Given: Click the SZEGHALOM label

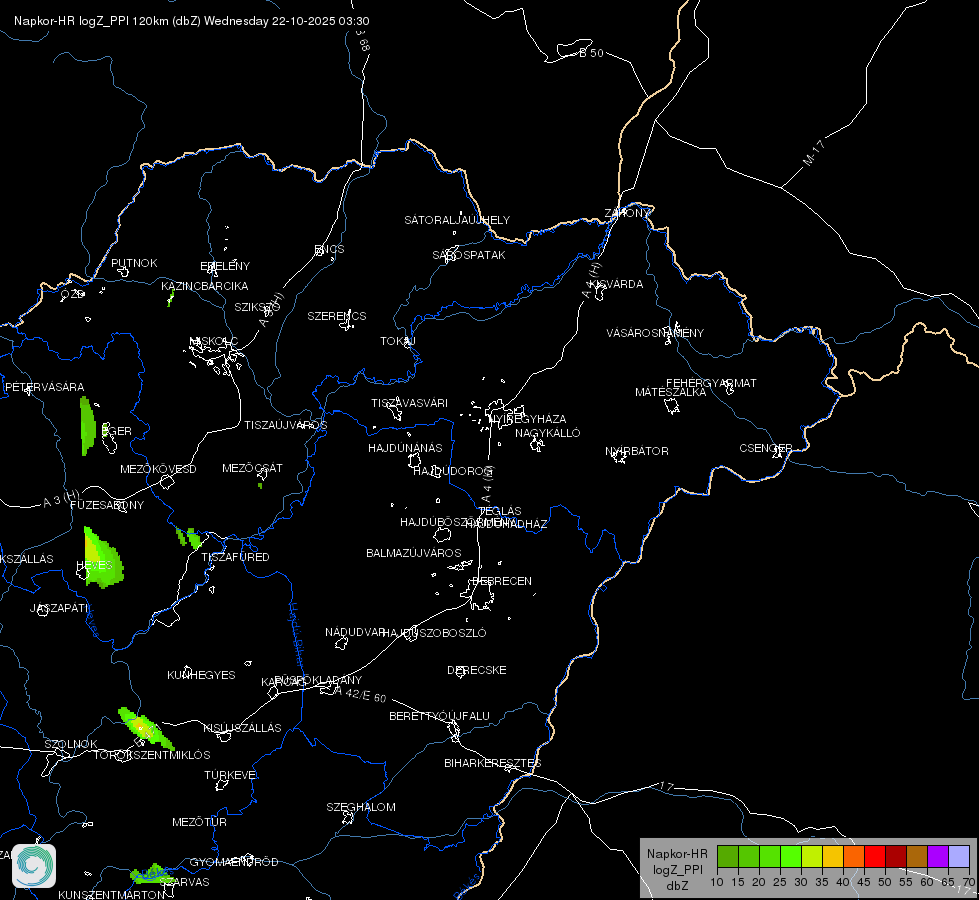Looking at the screenshot, I should click(x=361, y=807).
